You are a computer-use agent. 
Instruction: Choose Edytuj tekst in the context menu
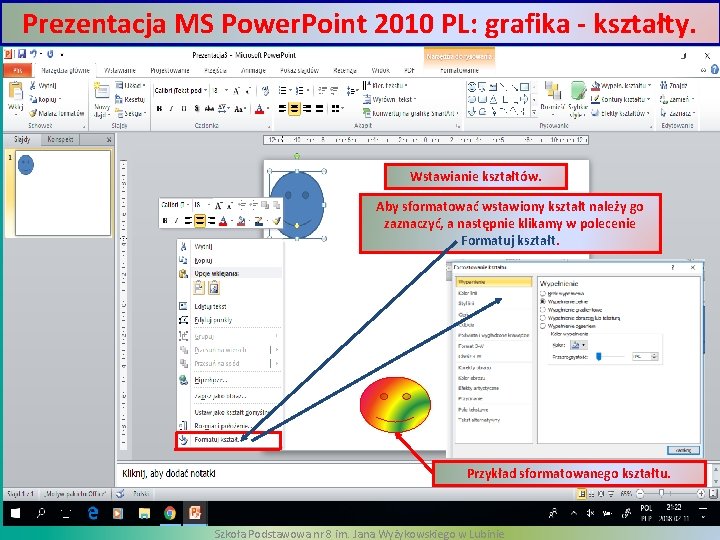230,306
